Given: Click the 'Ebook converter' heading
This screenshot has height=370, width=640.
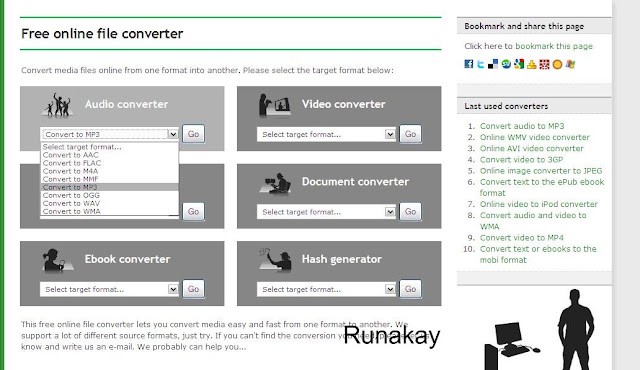Looking at the screenshot, I should pos(127,259).
